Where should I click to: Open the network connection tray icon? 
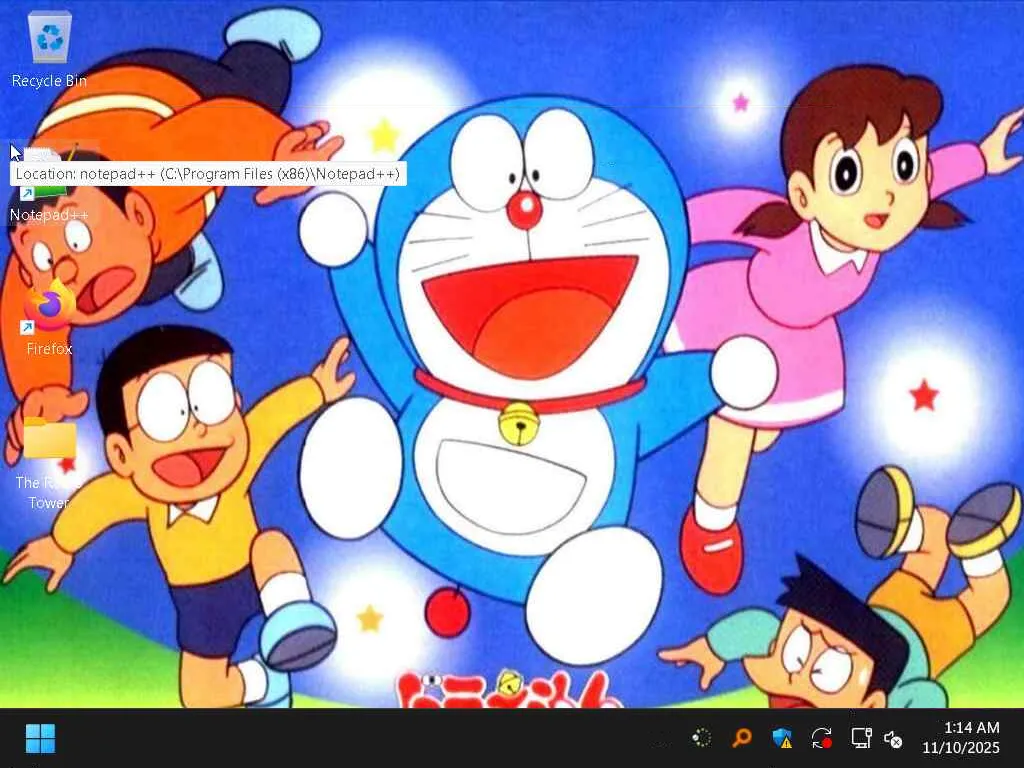(x=861, y=738)
